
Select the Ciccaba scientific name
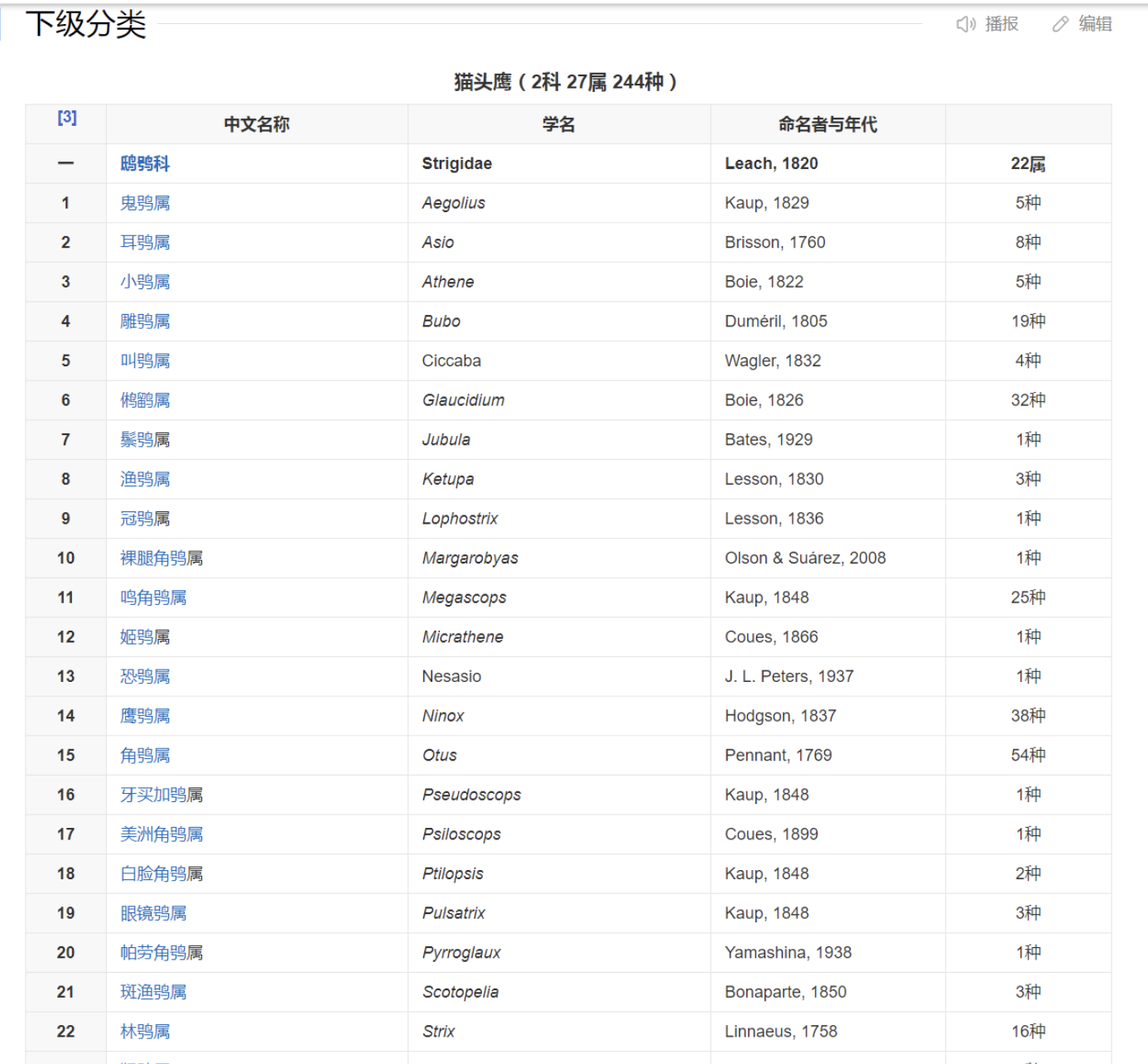coord(451,361)
